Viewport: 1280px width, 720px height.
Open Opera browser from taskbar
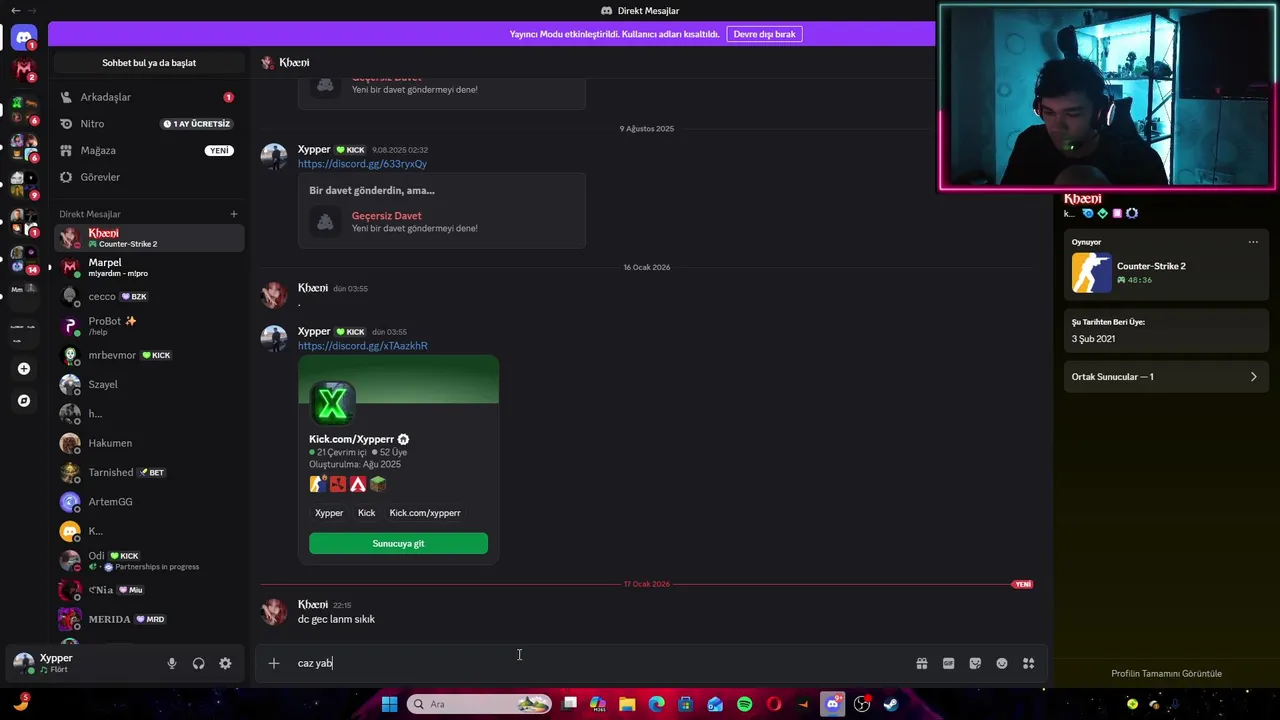click(773, 704)
